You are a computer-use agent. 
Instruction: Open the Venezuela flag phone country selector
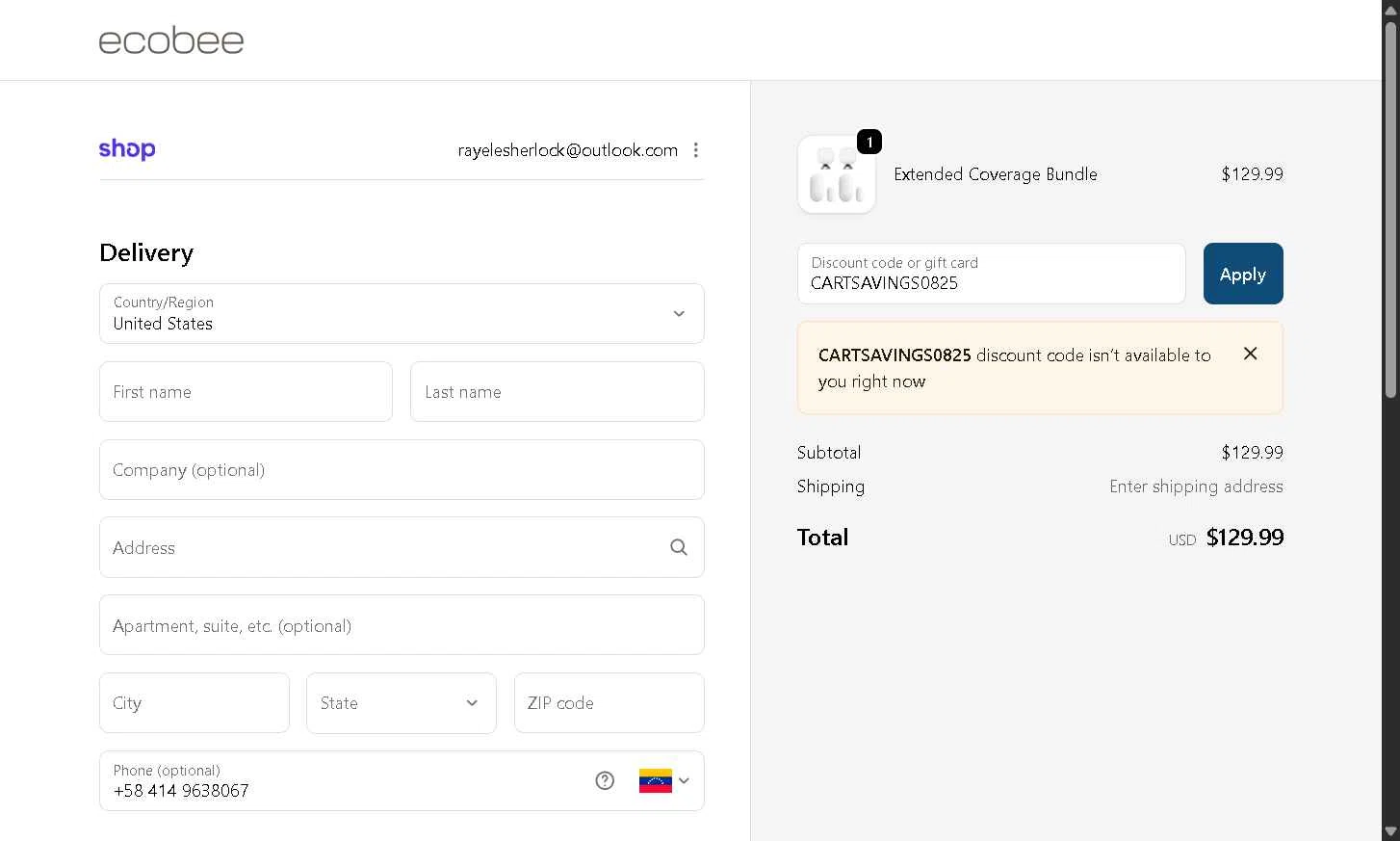pos(664,780)
